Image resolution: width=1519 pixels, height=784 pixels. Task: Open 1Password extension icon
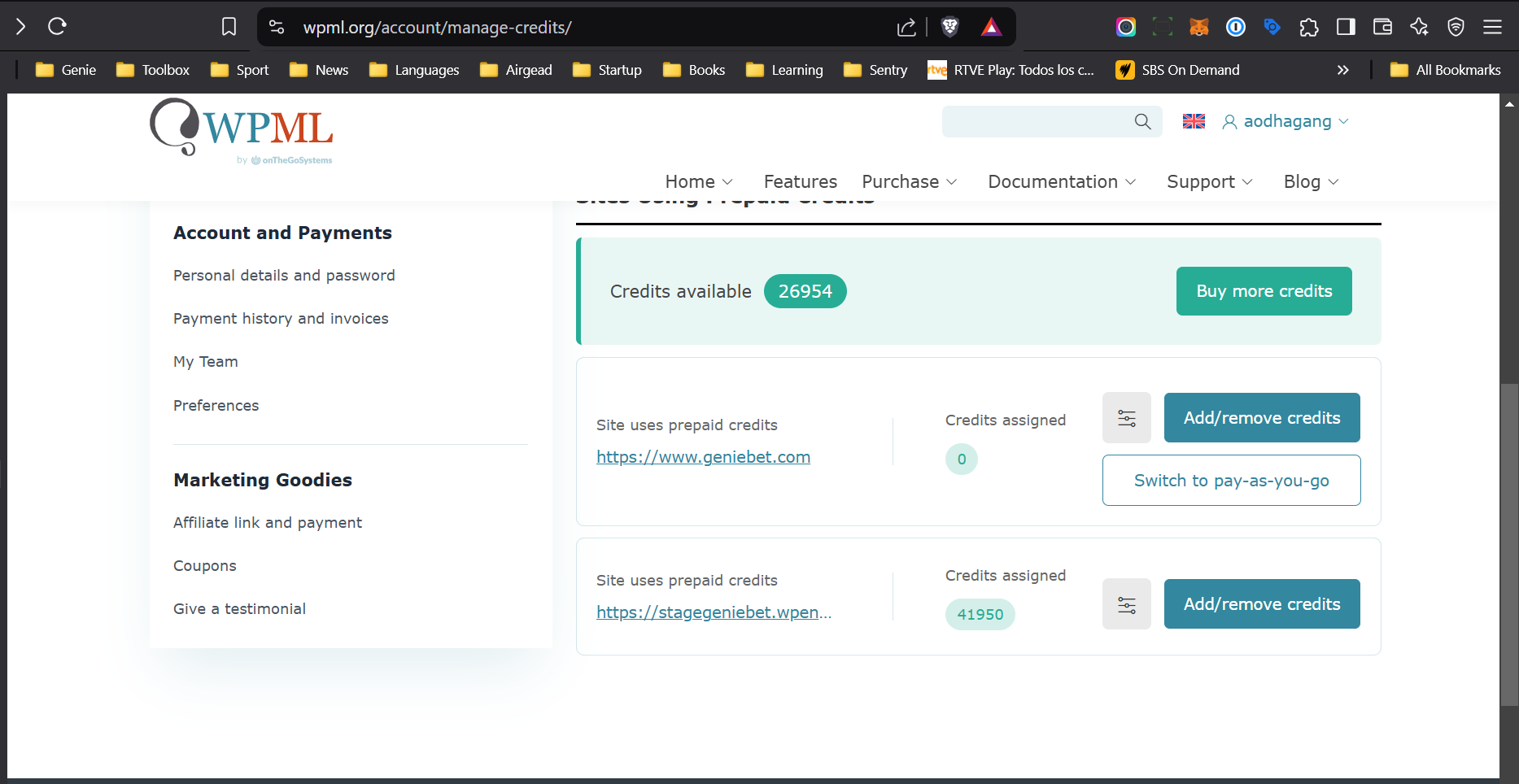(x=1236, y=27)
